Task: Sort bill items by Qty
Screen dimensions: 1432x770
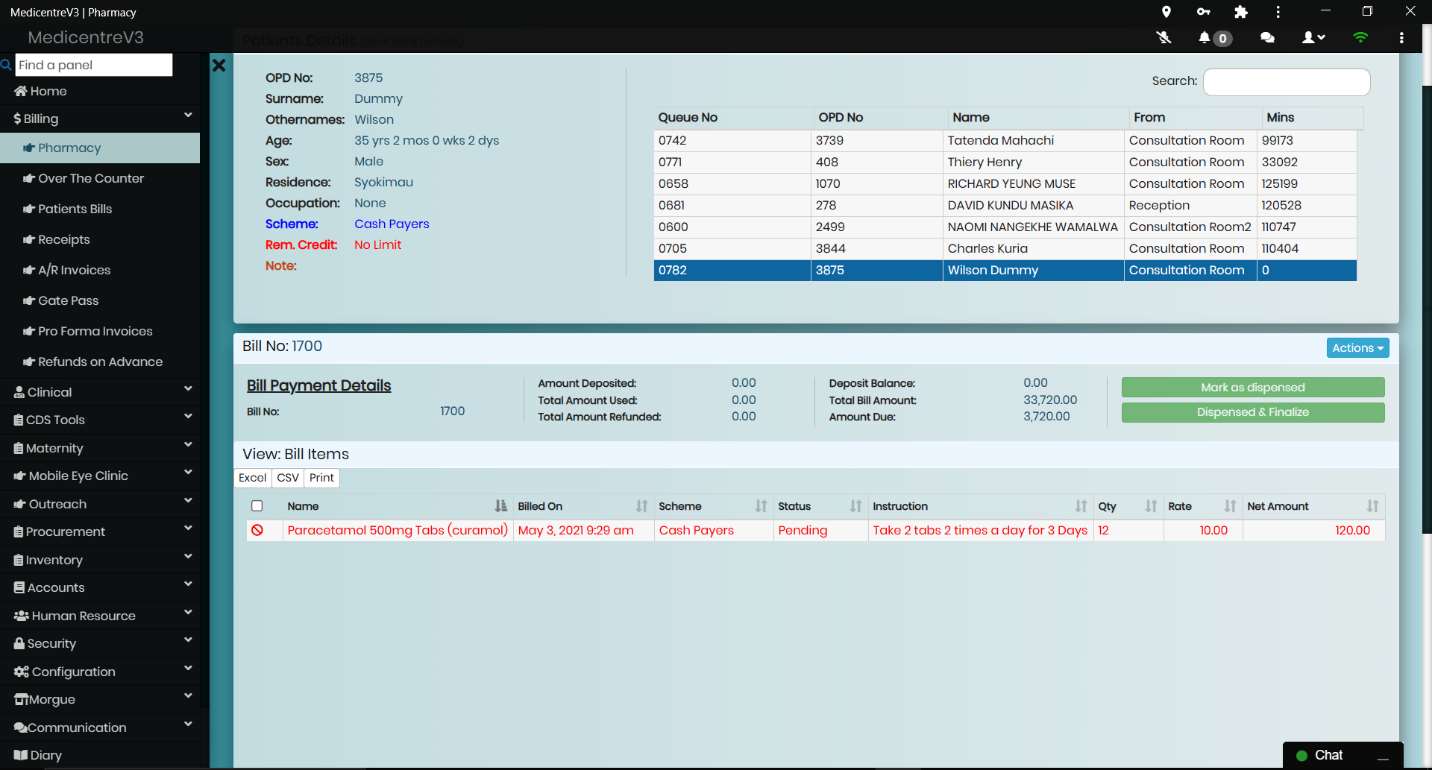Action: point(1128,506)
